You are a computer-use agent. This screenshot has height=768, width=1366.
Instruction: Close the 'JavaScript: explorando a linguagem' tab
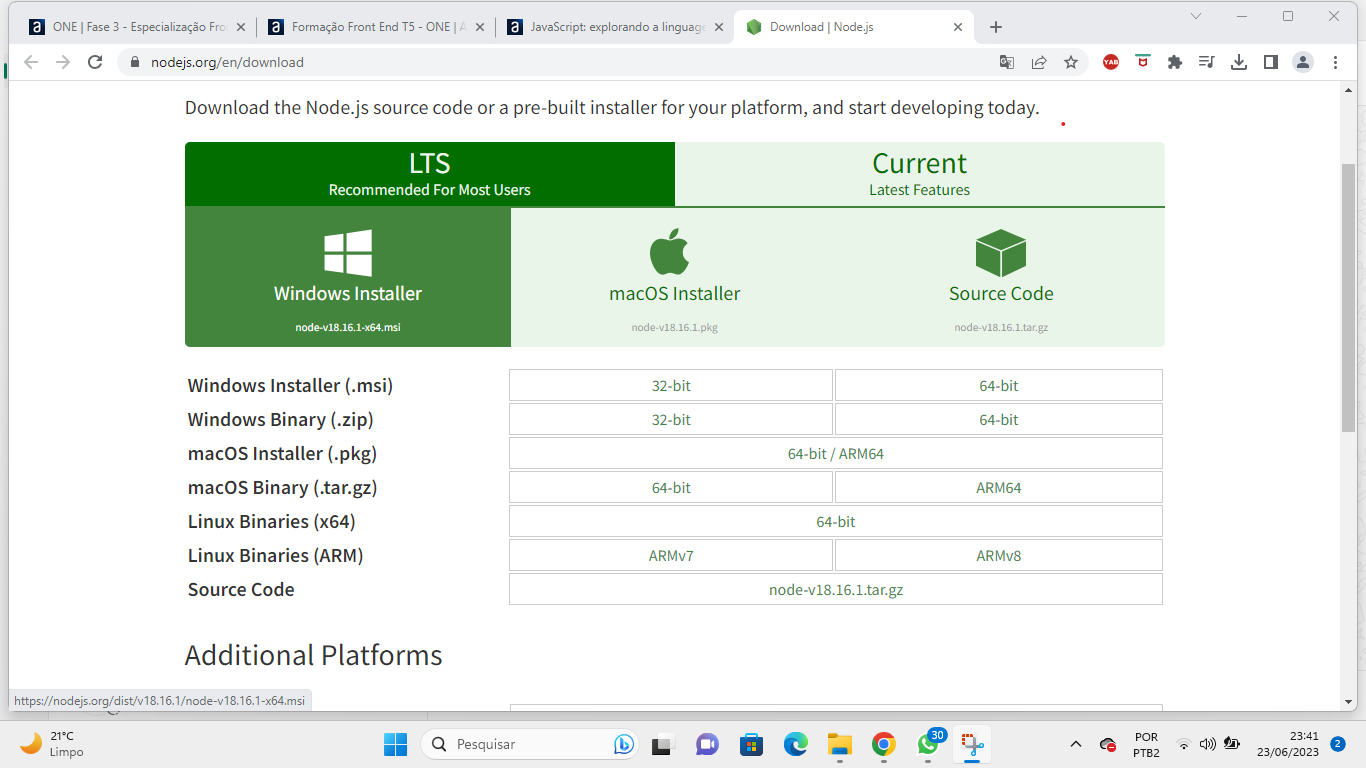[x=719, y=27]
